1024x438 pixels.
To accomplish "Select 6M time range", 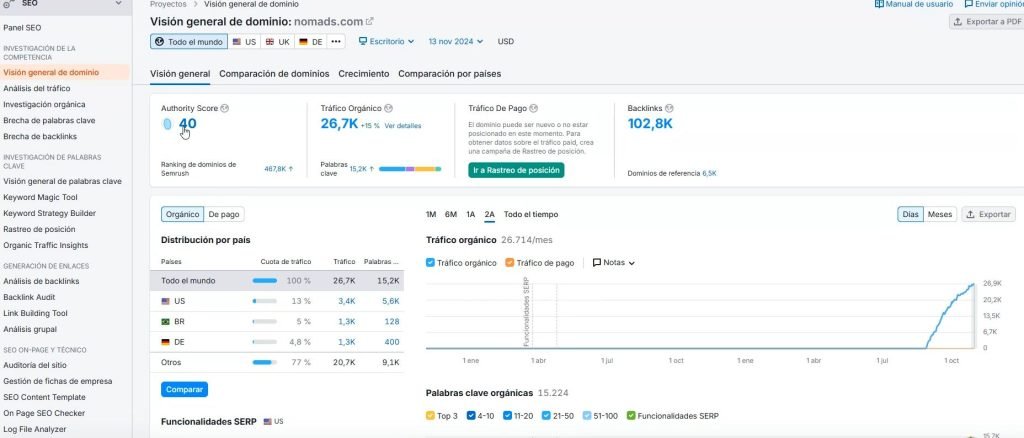I will click(x=451, y=215).
